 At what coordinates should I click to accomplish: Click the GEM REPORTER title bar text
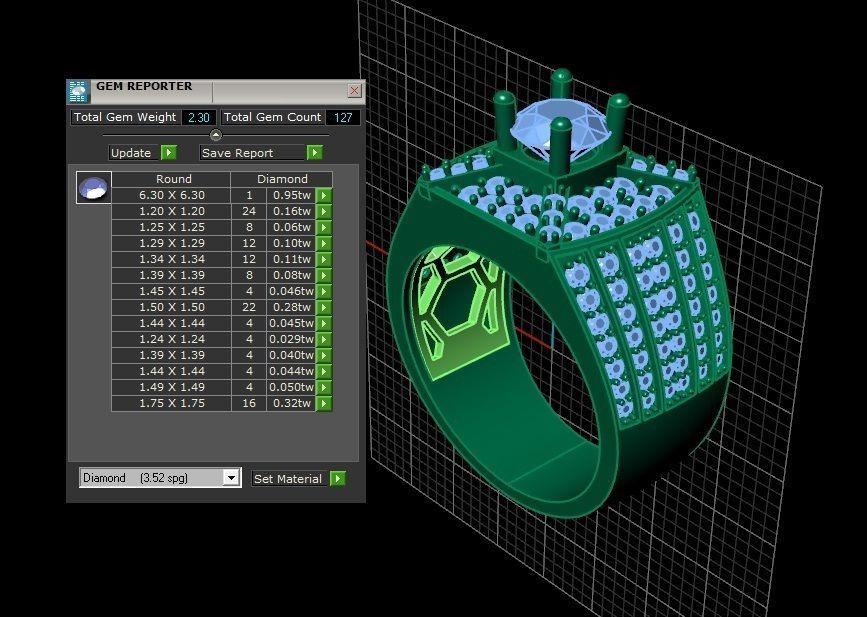point(144,86)
